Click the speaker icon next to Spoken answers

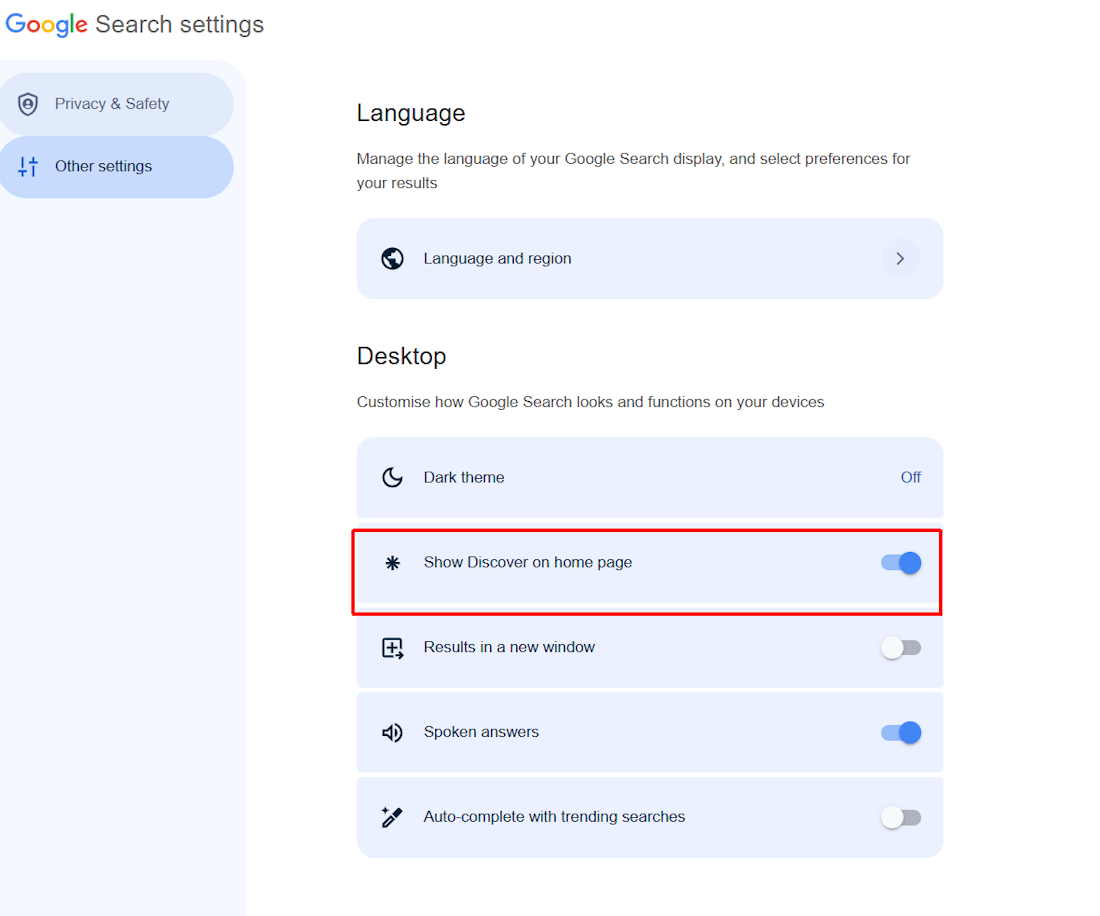392,732
